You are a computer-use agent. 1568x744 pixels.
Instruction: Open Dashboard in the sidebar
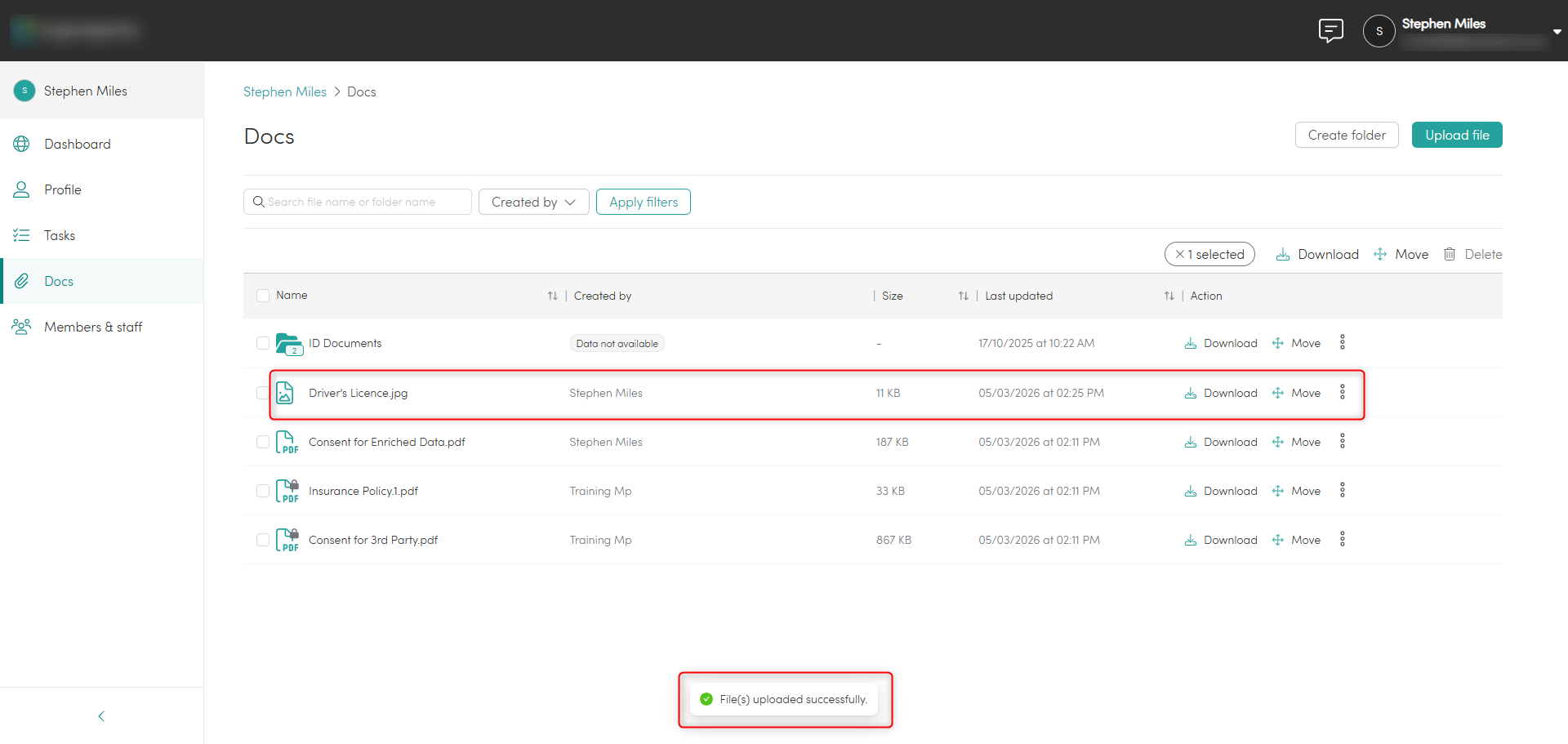[x=102, y=144]
